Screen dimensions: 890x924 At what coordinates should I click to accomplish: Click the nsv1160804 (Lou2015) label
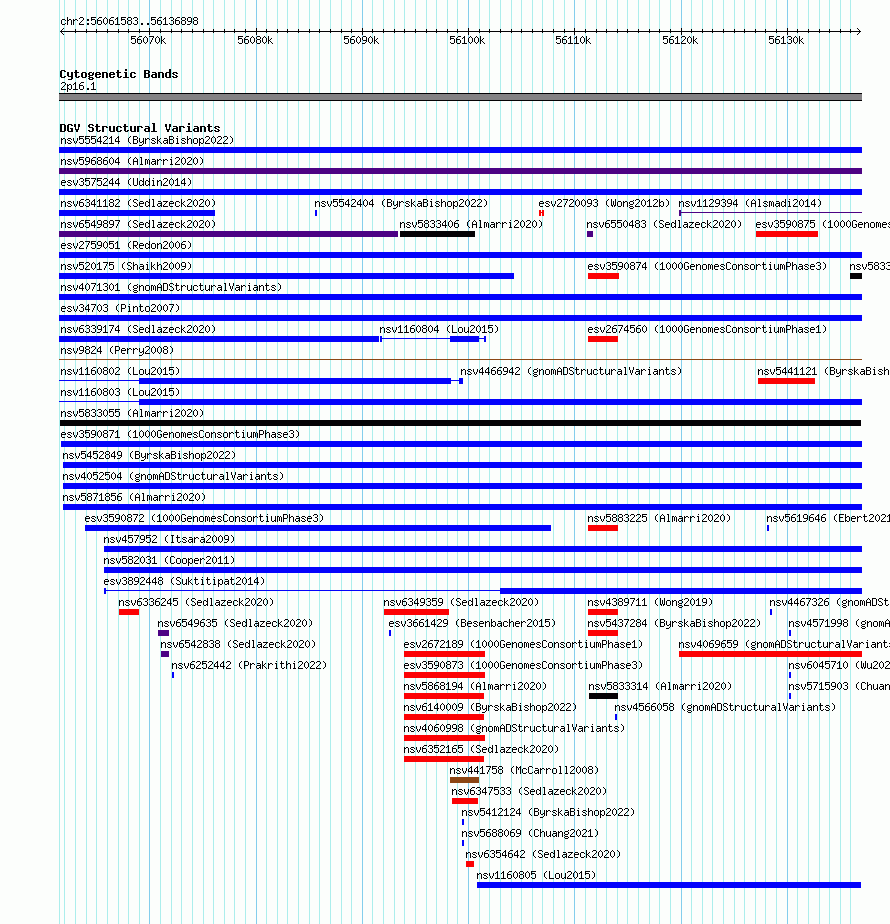pyautogui.click(x=439, y=329)
